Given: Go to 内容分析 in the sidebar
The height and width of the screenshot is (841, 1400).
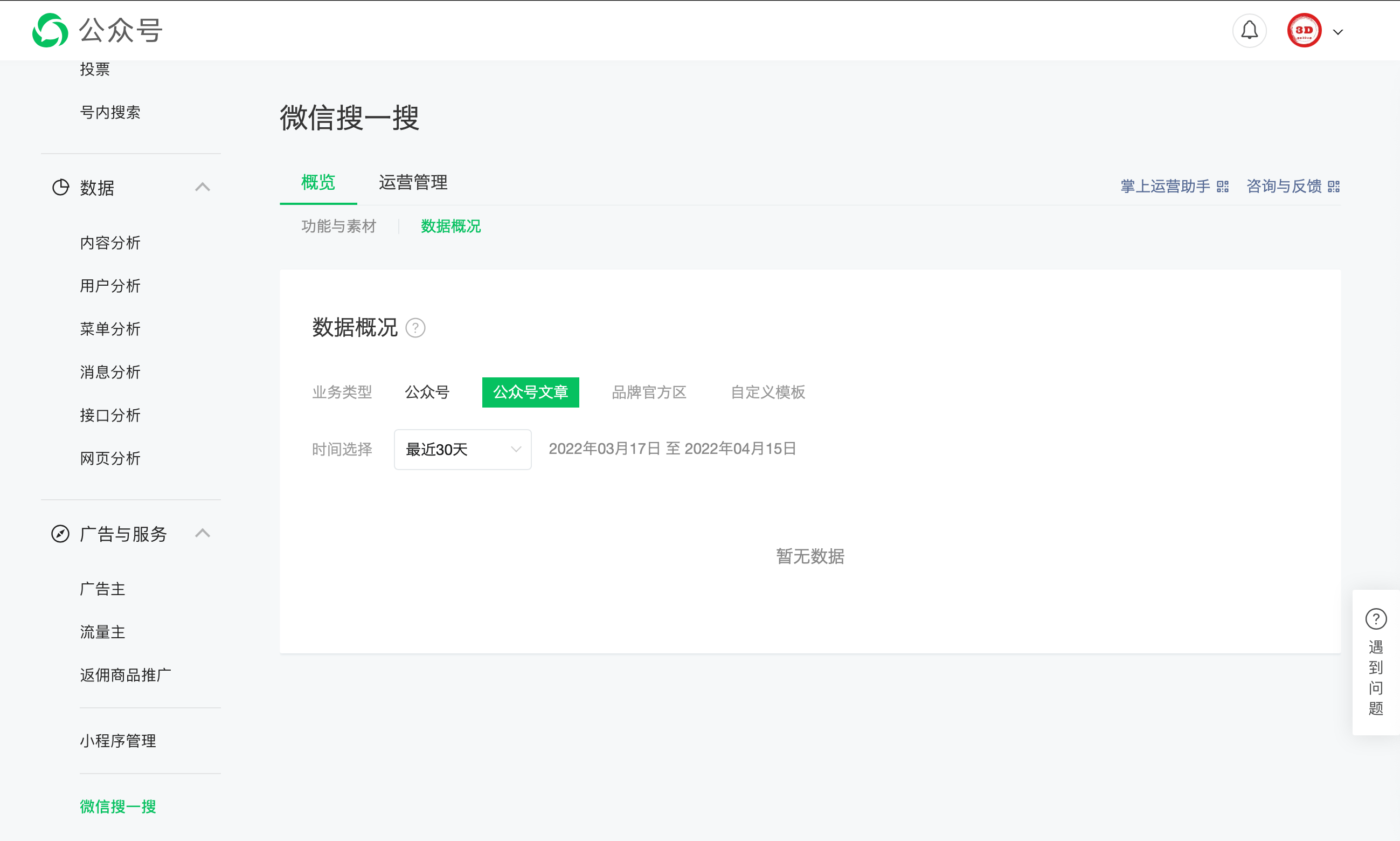Looking at the screenshot, I should 110,243.
